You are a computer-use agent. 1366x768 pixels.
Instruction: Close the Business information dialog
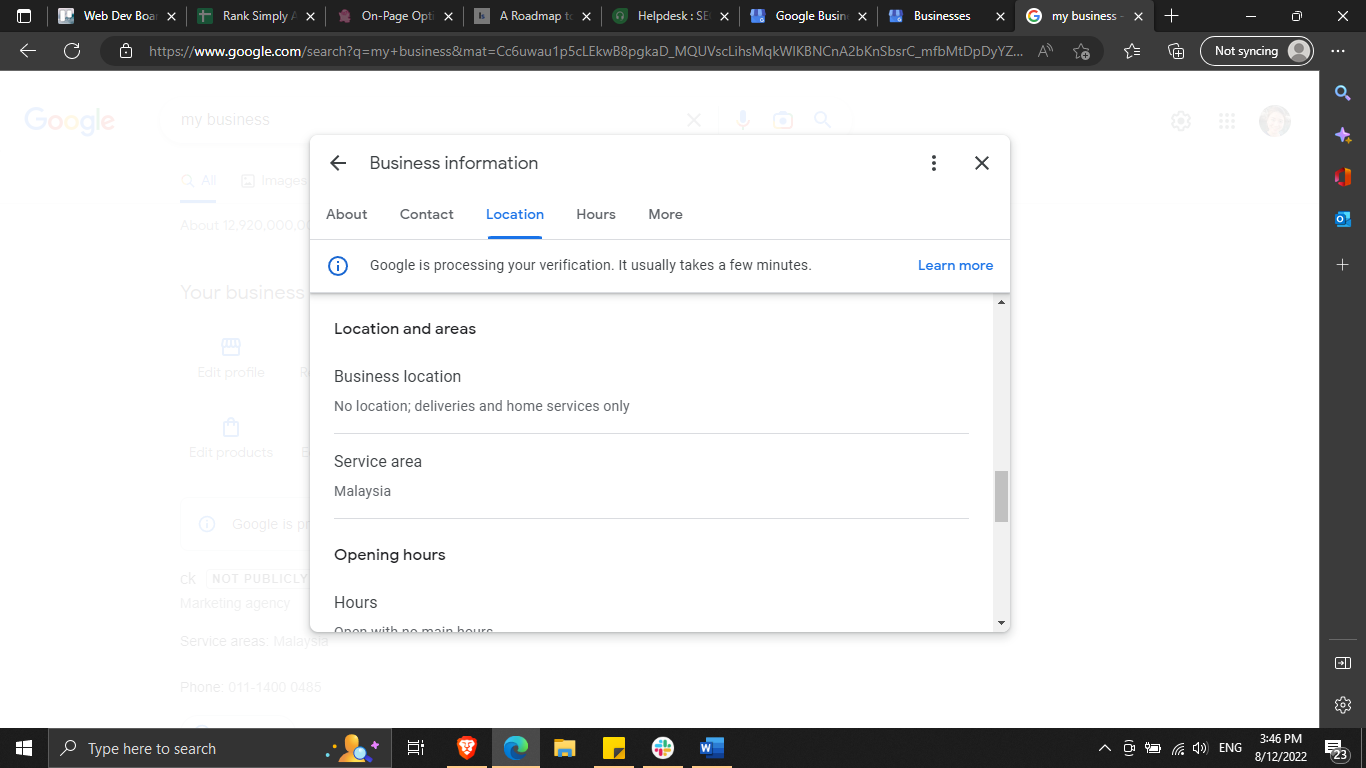coord(982,163)
